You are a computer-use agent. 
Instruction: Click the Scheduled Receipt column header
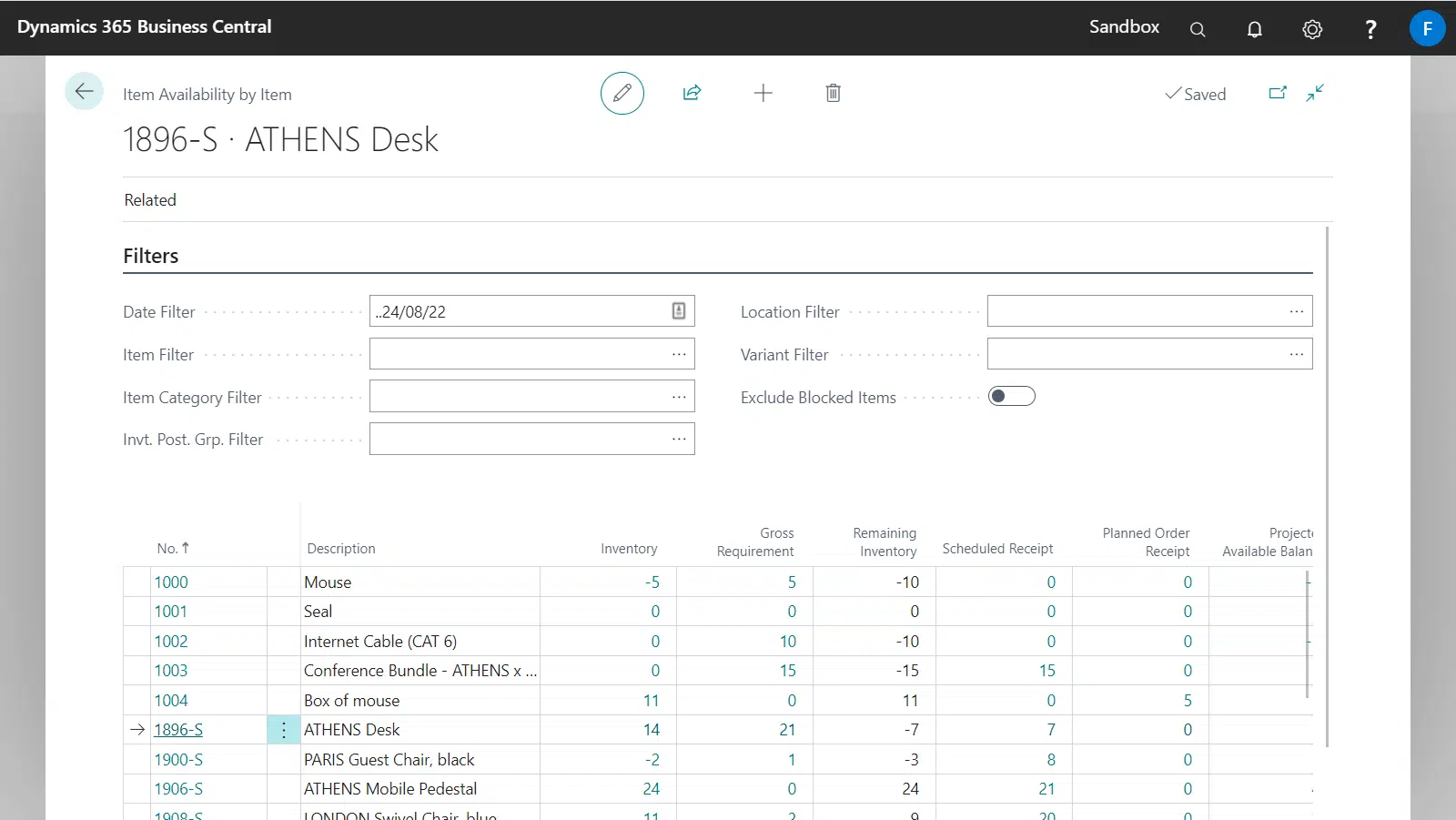click(997, 549)
